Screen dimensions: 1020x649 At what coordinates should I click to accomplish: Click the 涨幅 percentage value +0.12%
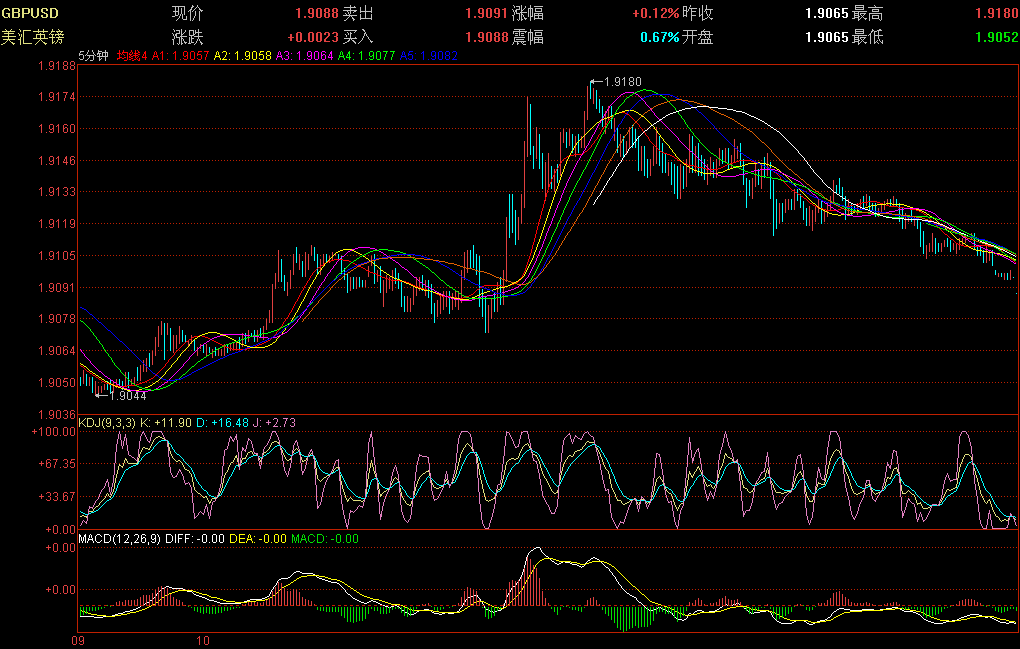click(x=655, y=14)
